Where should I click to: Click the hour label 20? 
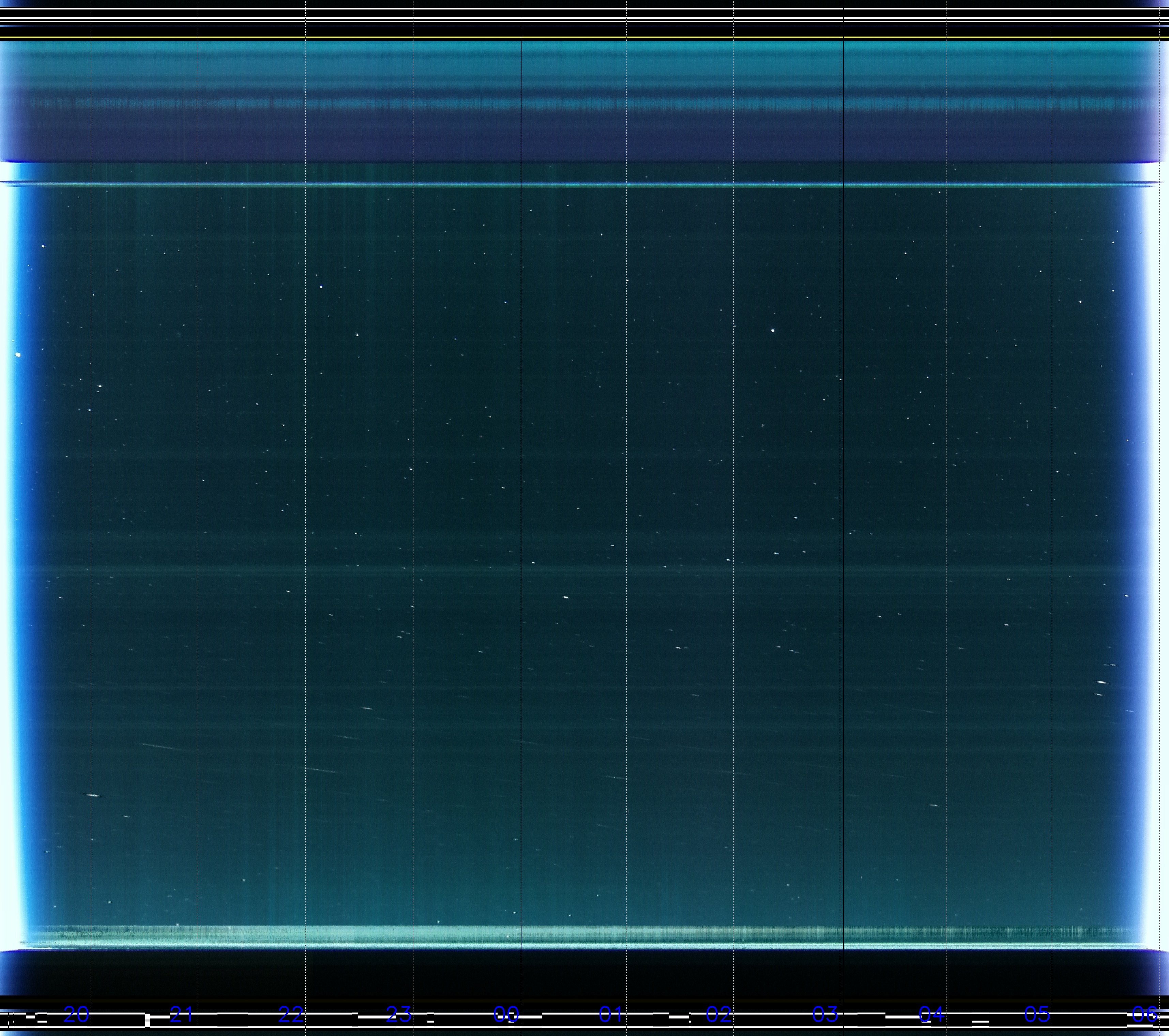tap(77, 1014)
